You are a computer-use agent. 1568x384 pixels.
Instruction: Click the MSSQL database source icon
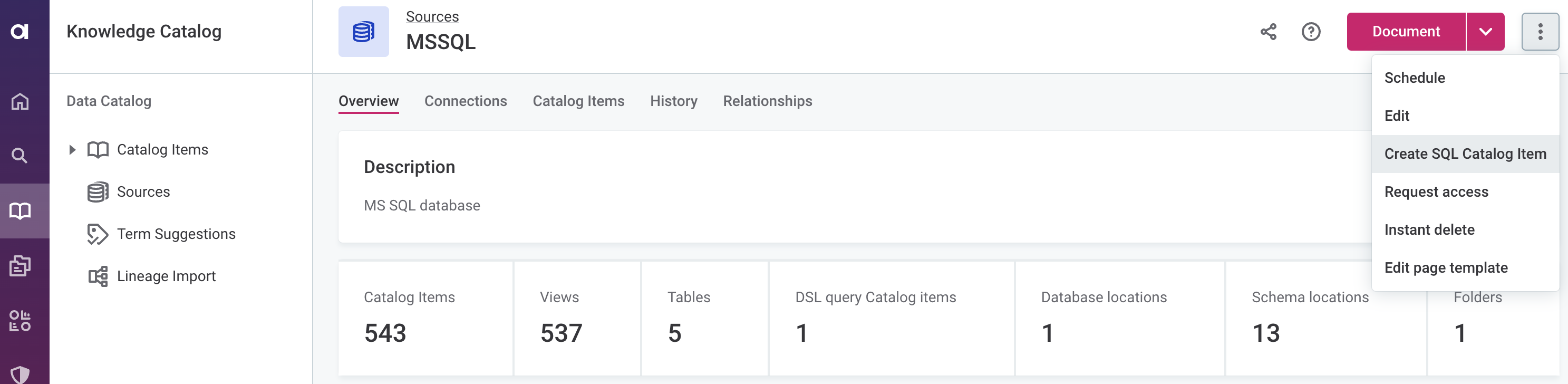pyautogui.click(x=363, y=32)
